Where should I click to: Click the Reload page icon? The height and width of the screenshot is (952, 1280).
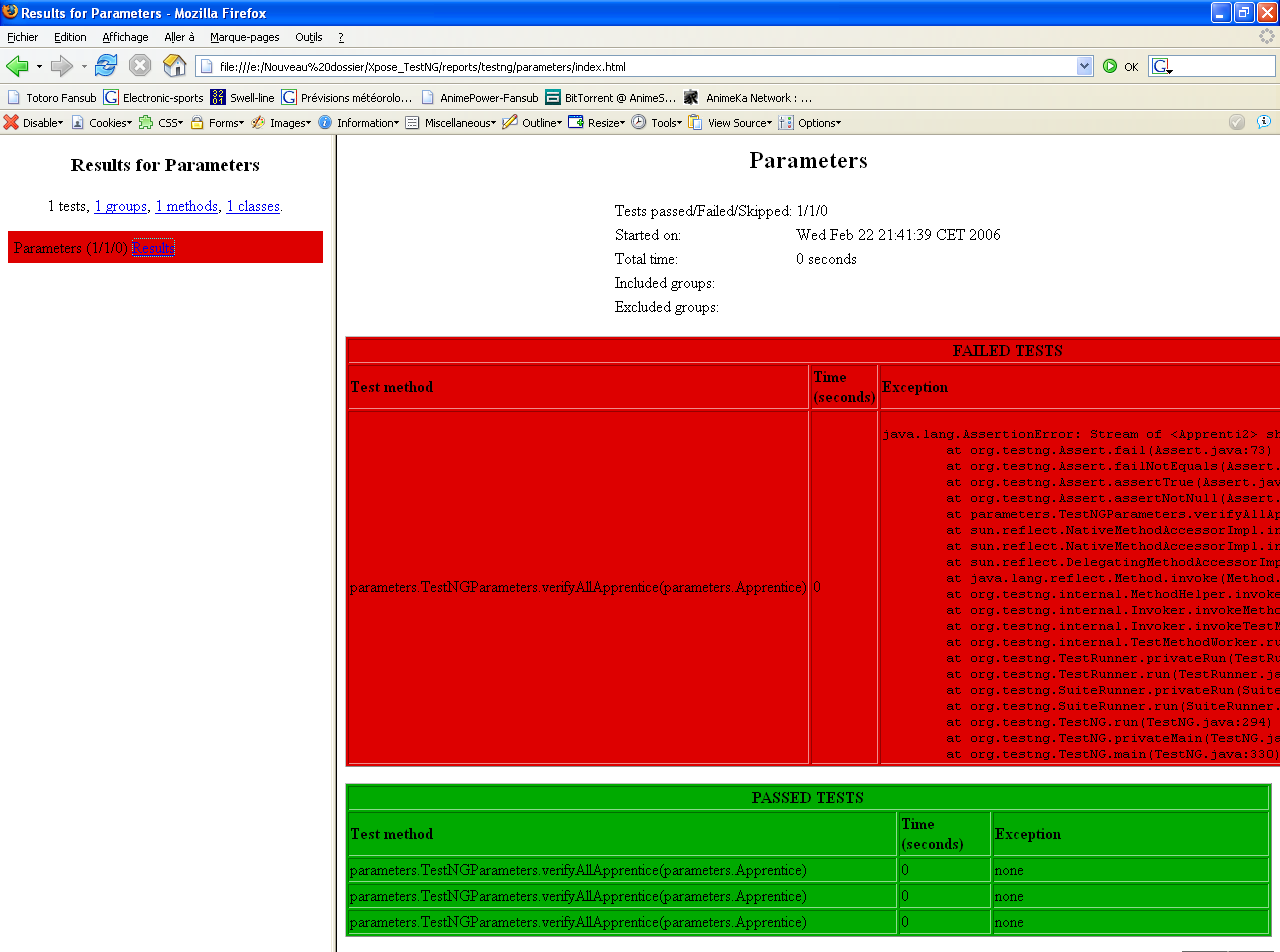106,67
